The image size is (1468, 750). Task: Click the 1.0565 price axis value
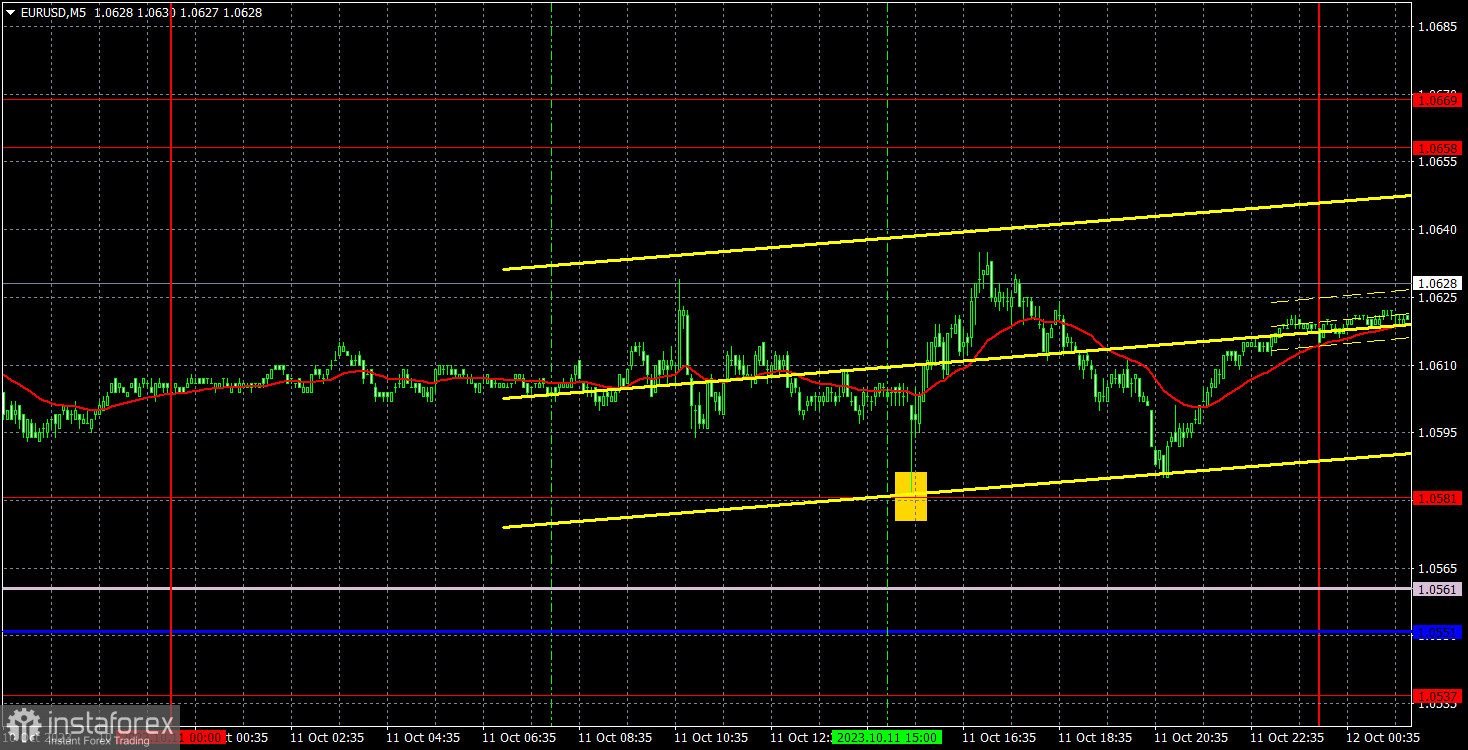tap(1436, 568)
